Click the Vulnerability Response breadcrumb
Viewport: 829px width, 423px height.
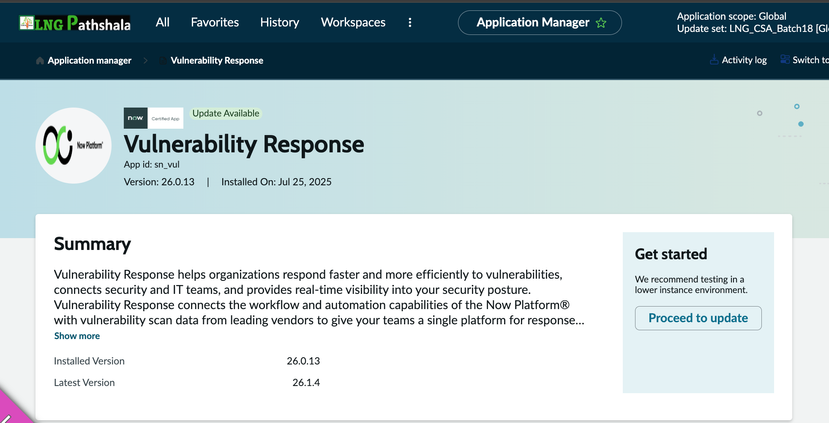pos(217,61)
